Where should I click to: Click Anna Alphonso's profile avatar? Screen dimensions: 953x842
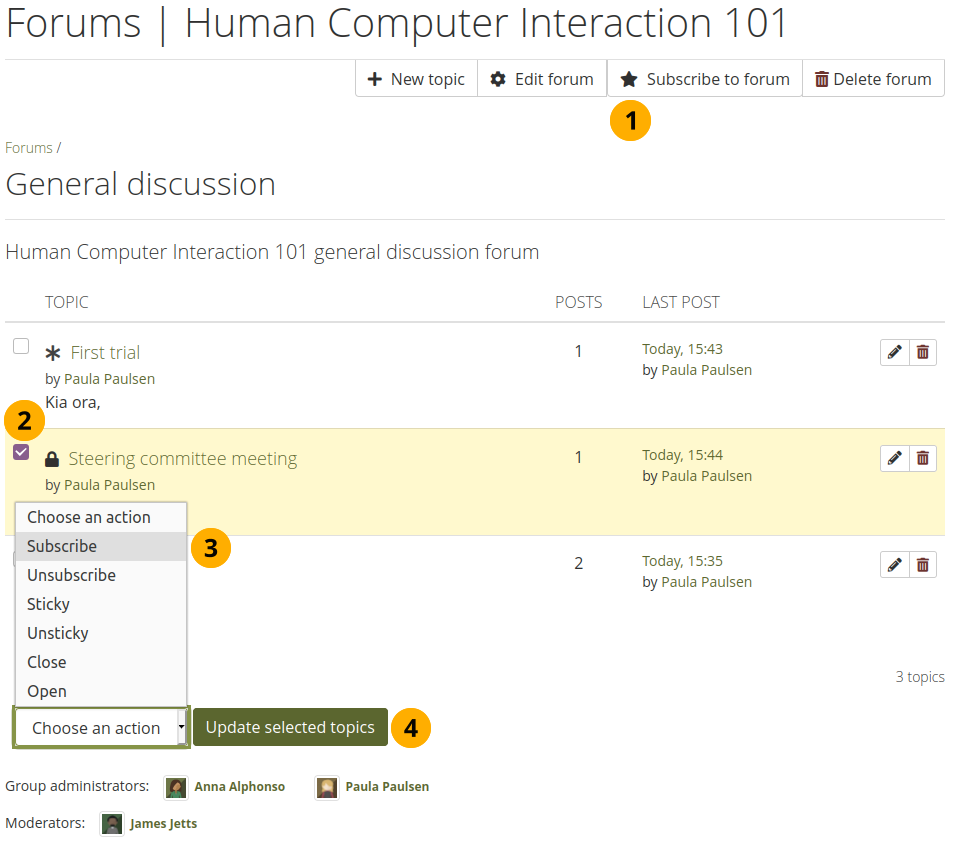point(176,787)
